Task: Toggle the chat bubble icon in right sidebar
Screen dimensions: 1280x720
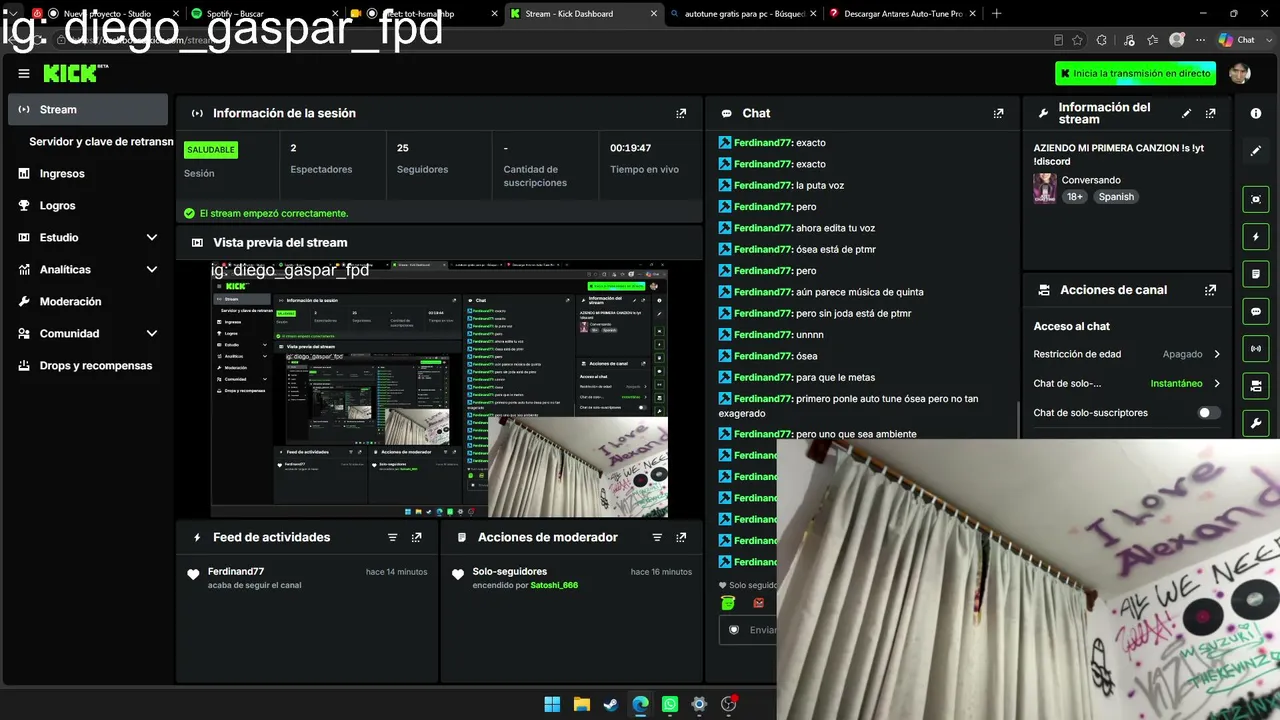Action: (1256, 311)
